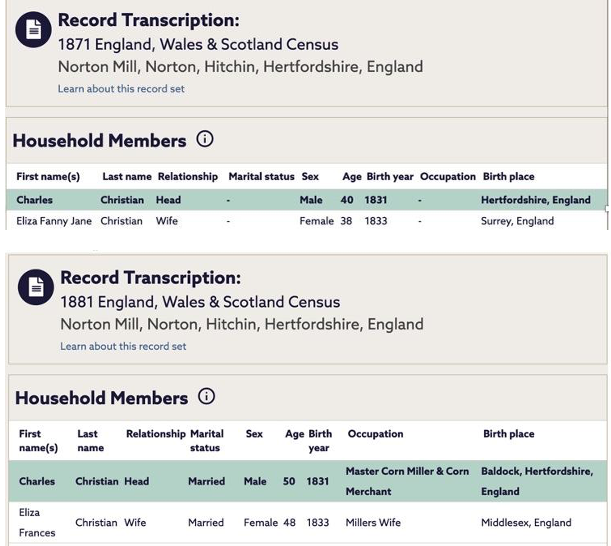Click the 'Relationship' column header in the 1881 table
611x546 pixels.
point(155,434)
